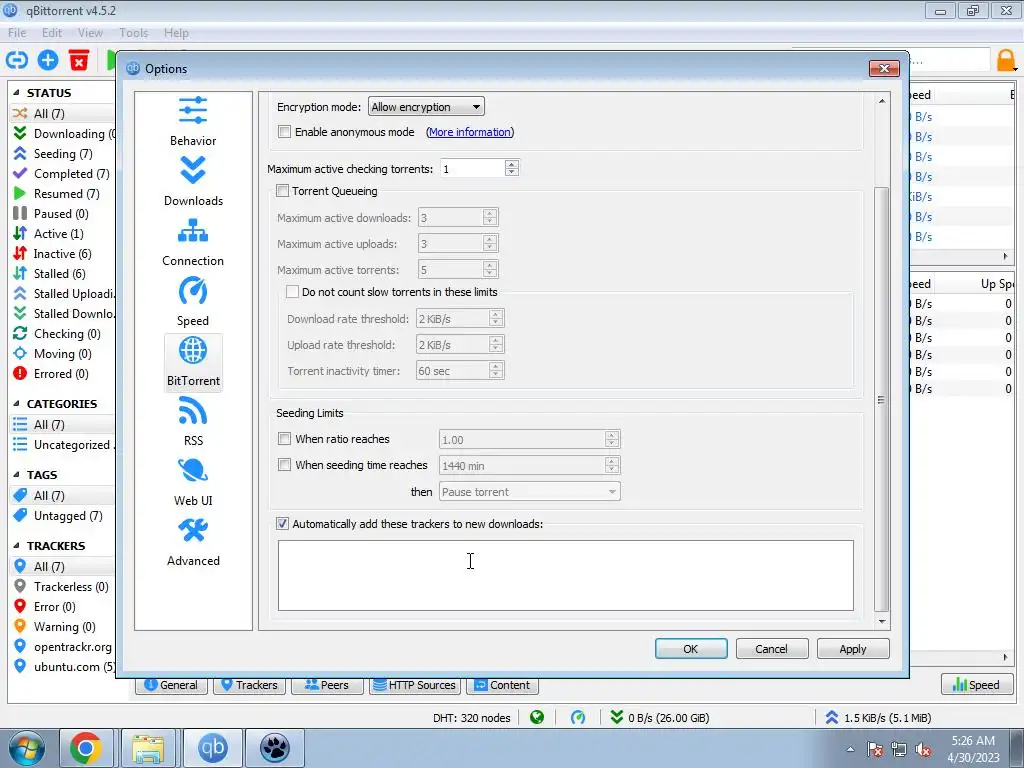The width and height of the screenshot is (1024, 768).
Task: Click Apply button in Options
Action: tap(852, 648)
